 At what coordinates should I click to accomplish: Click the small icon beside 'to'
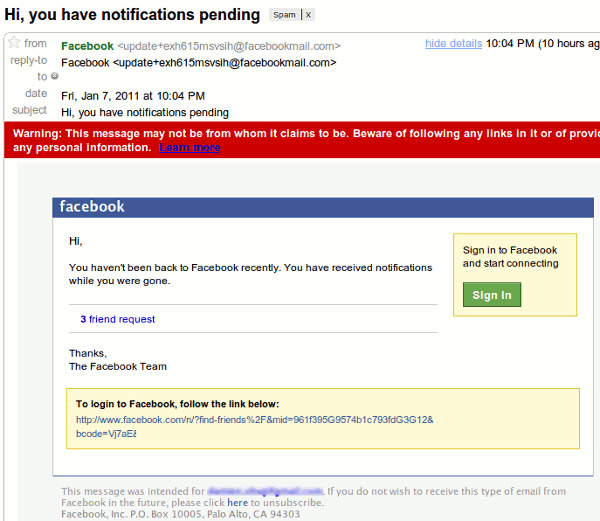click(54, 76)
